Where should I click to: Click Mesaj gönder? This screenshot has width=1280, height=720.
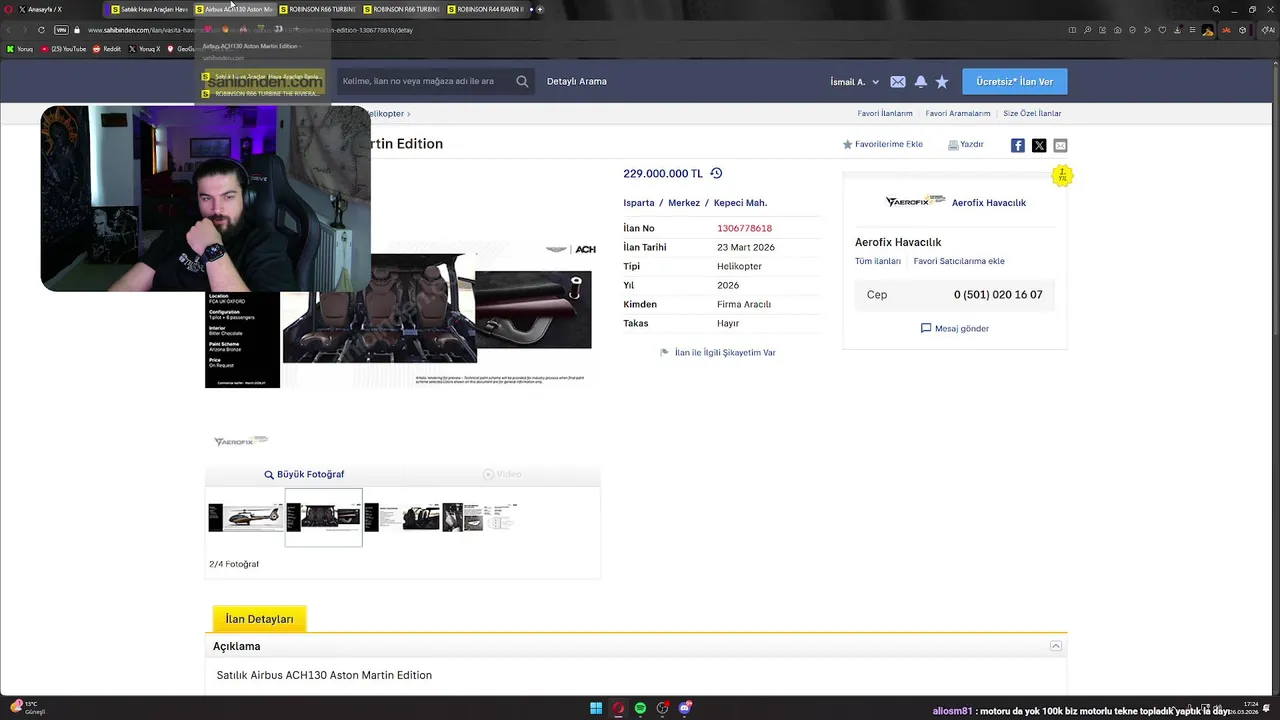point(955,328)
